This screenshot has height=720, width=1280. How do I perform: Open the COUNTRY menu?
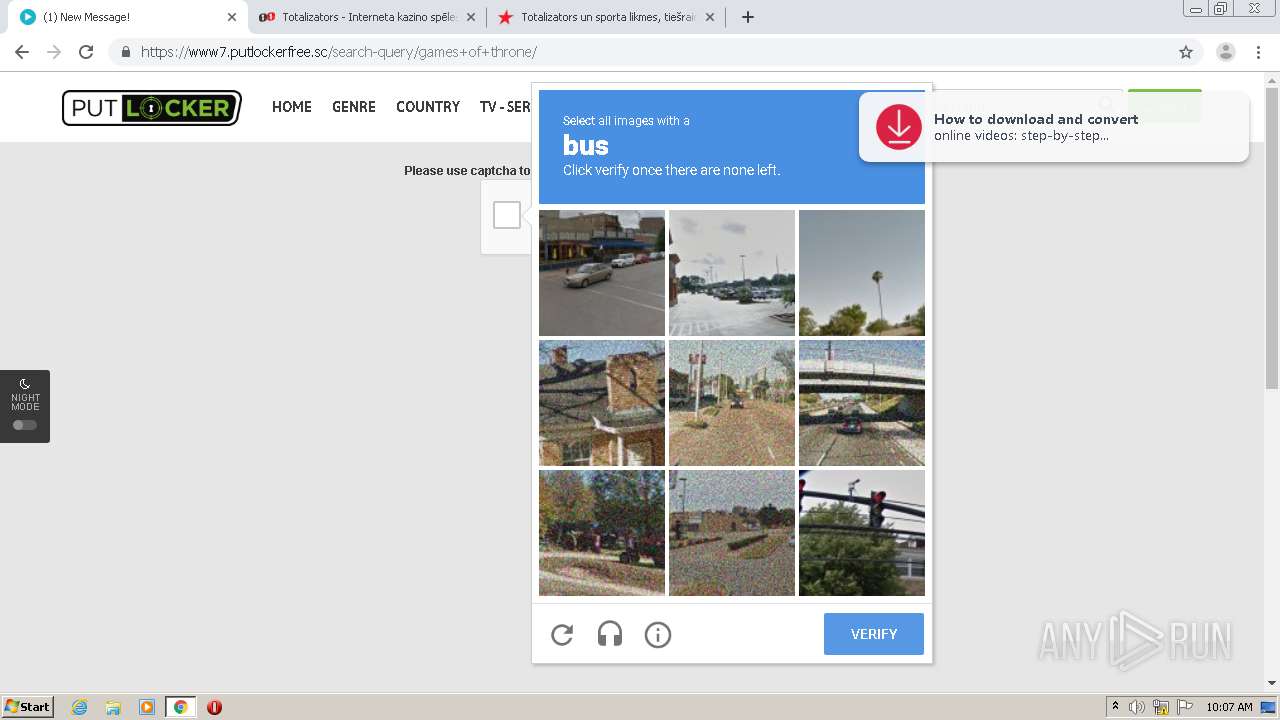coord(428,107)
